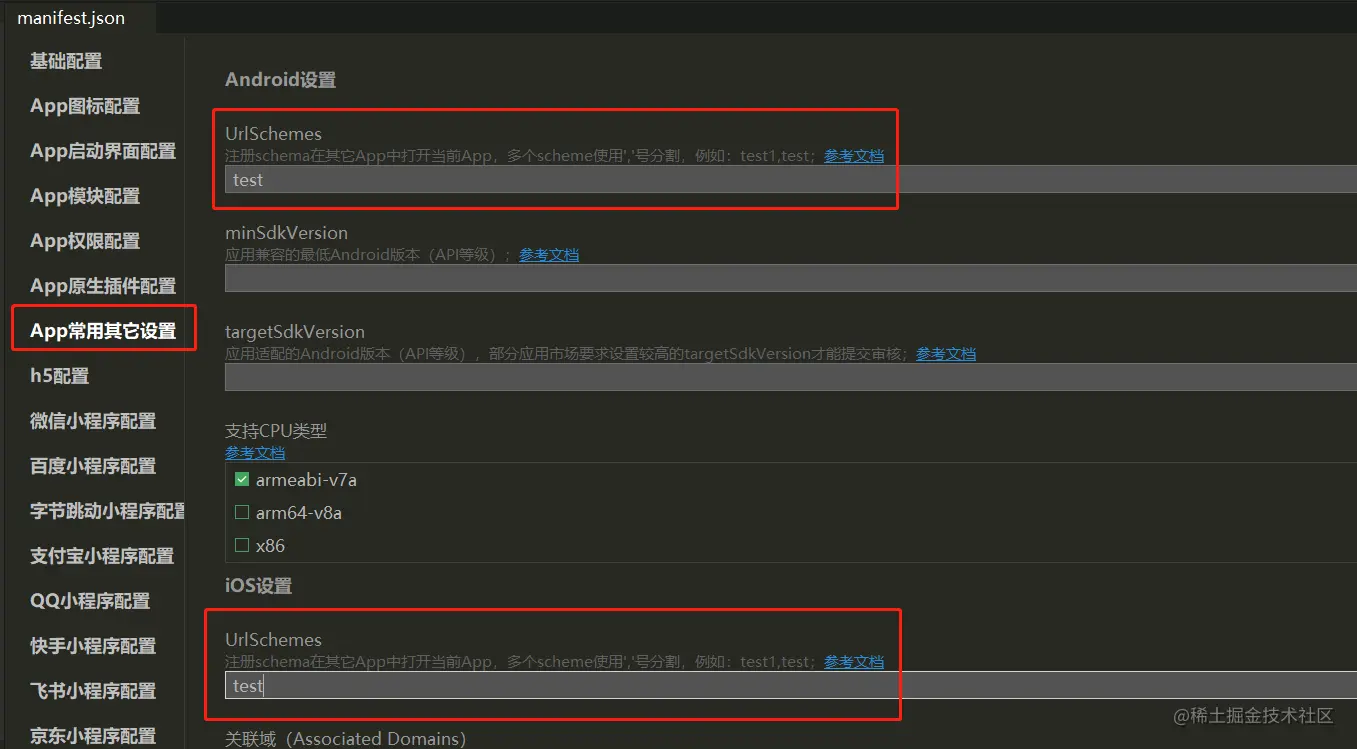The width and height of the screenshot is (1357, 749).
Task: Open App原生插件配置 section
Action: (103, 286)
